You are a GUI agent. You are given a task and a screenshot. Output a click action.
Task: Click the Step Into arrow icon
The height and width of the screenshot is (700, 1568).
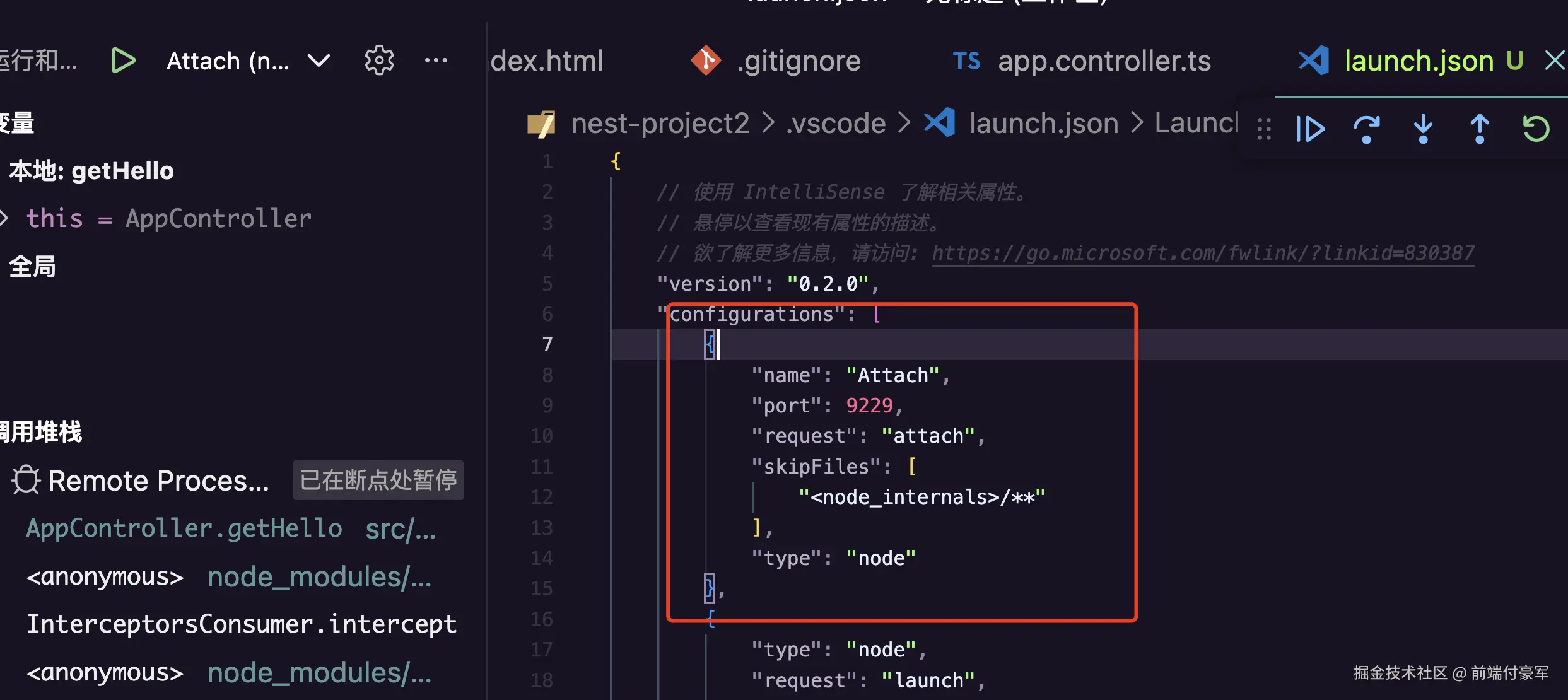(1423, 129)
